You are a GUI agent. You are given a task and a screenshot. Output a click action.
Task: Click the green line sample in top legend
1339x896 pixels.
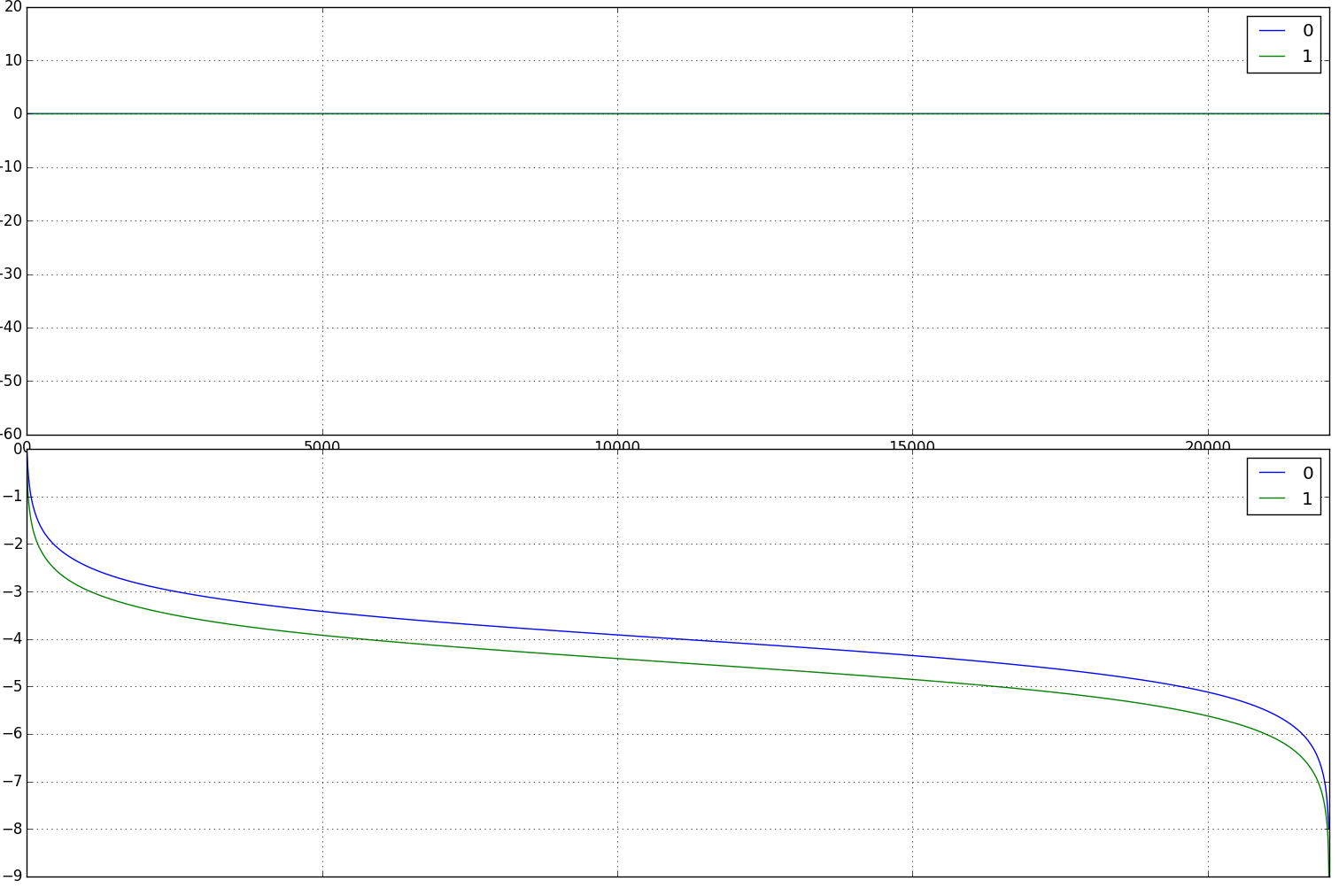pyautogui.click(x=1272, y=57)
